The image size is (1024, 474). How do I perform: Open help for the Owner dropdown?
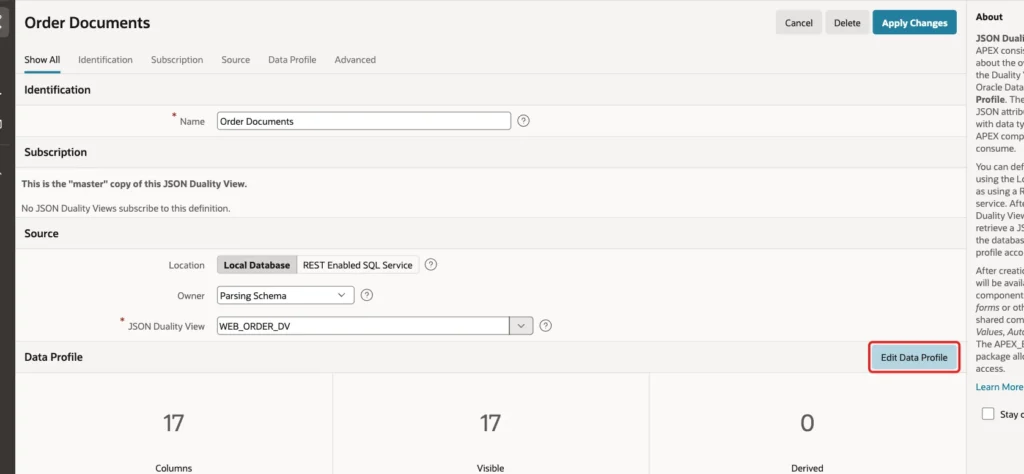(x=367, y=295)
